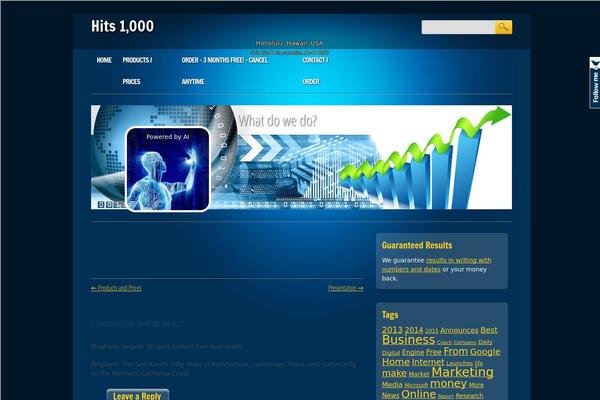600x400 pixels.
Task: Open the Marketing tag
Action: pyautogui.click(x=462, y=372)
